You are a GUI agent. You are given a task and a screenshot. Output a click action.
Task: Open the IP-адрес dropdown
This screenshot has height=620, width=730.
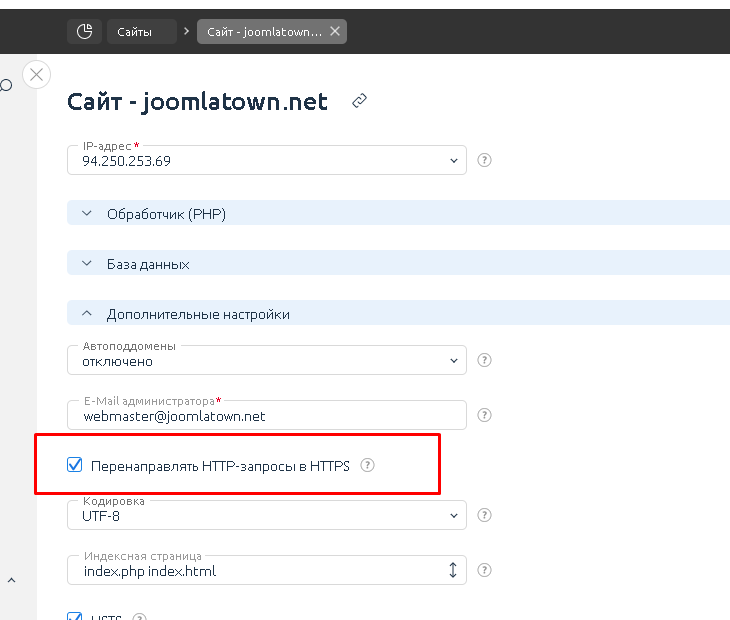coord(267,160)
